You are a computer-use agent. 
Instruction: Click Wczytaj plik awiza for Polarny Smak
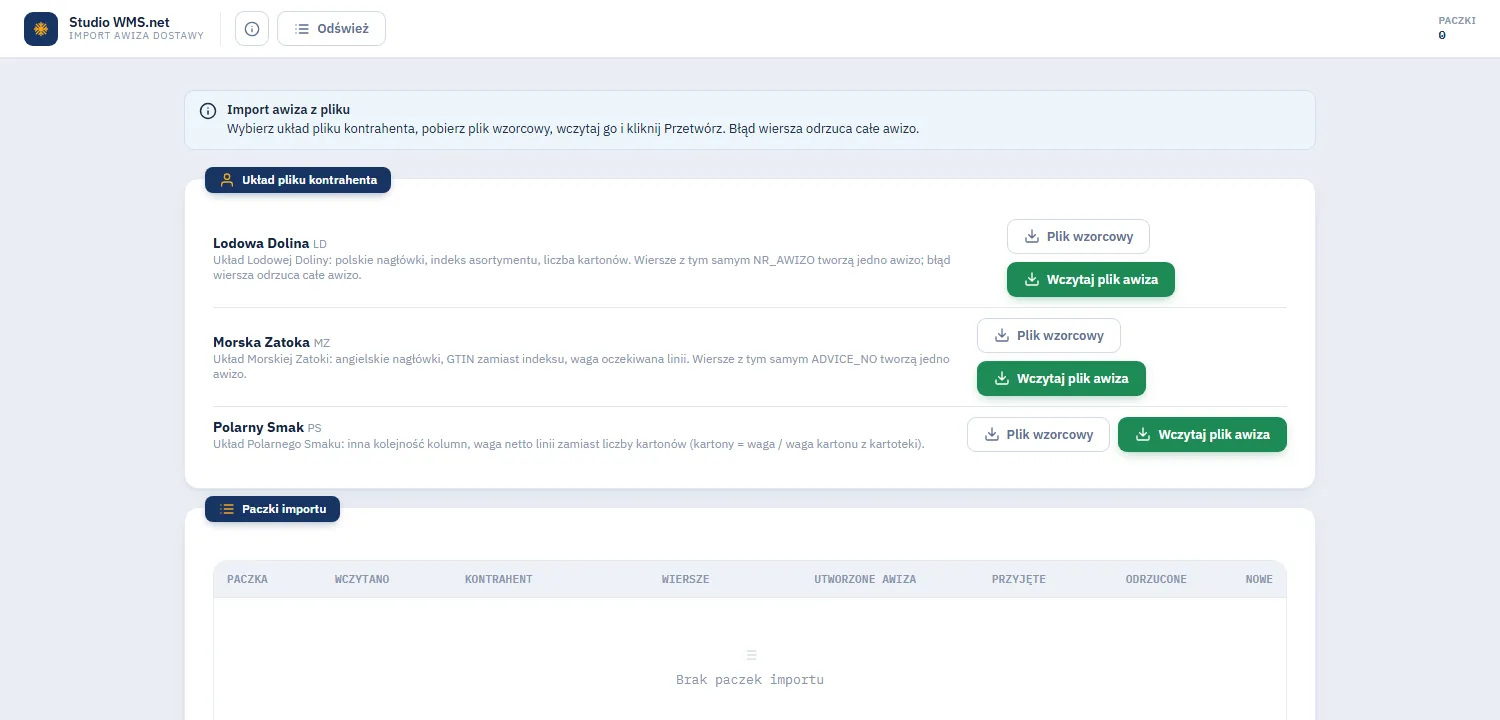pos(1202,435)
